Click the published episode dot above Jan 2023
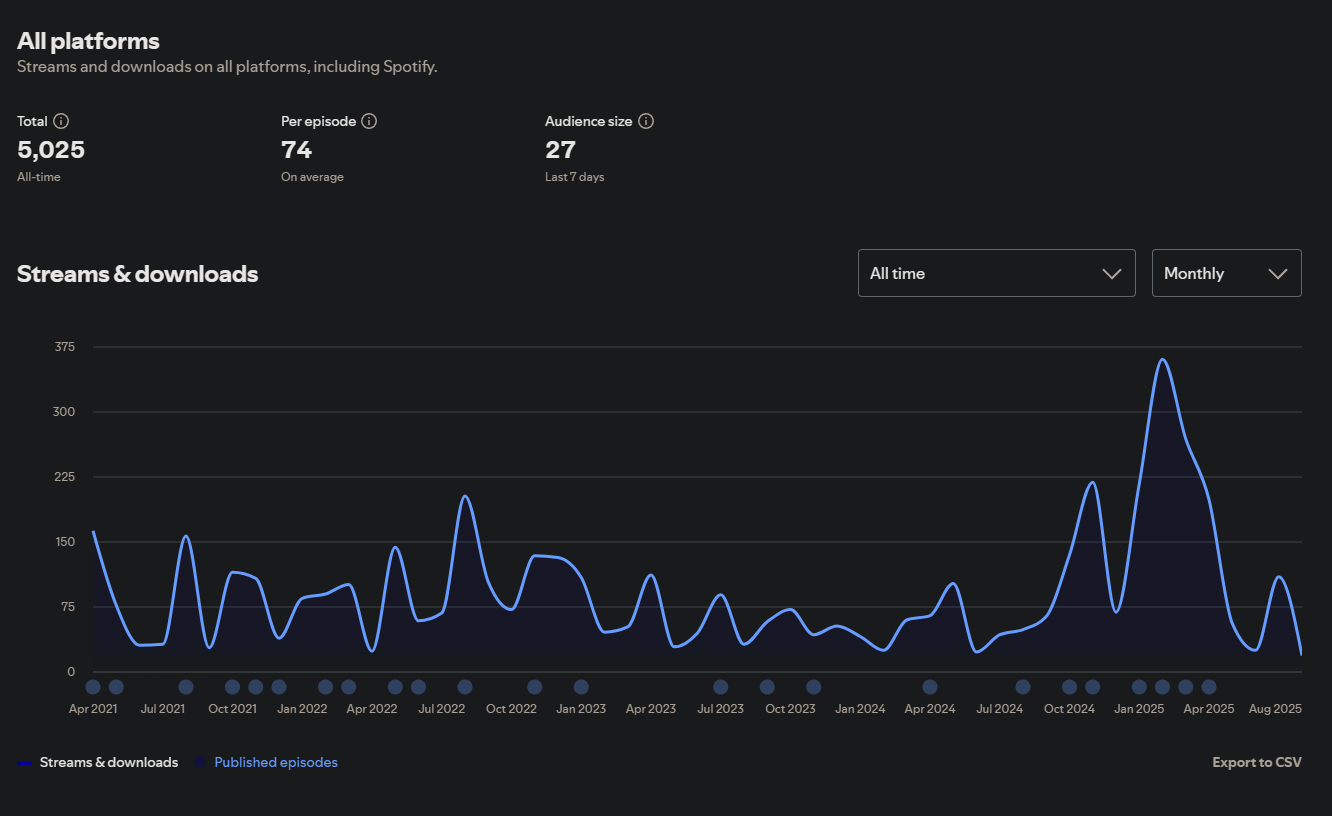1332x816 pixels. (581, 687)
